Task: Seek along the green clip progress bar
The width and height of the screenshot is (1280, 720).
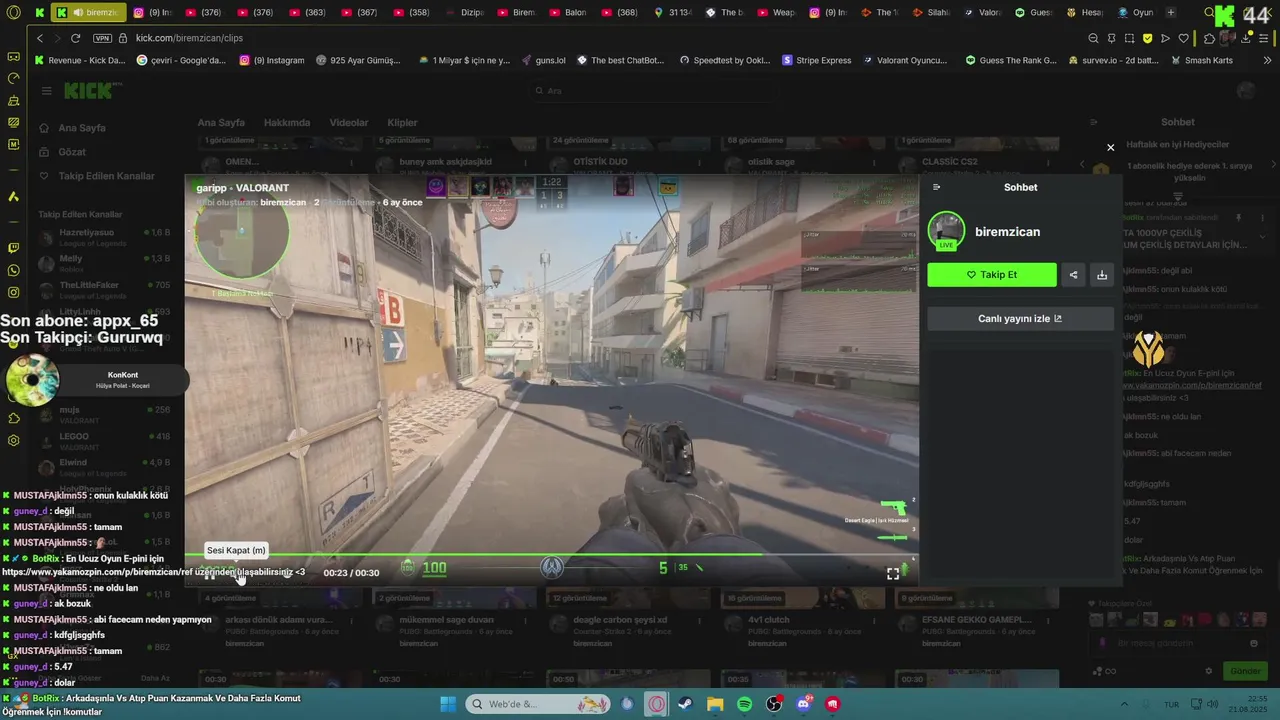Action: pyautogui.click(x=550, y=554)
